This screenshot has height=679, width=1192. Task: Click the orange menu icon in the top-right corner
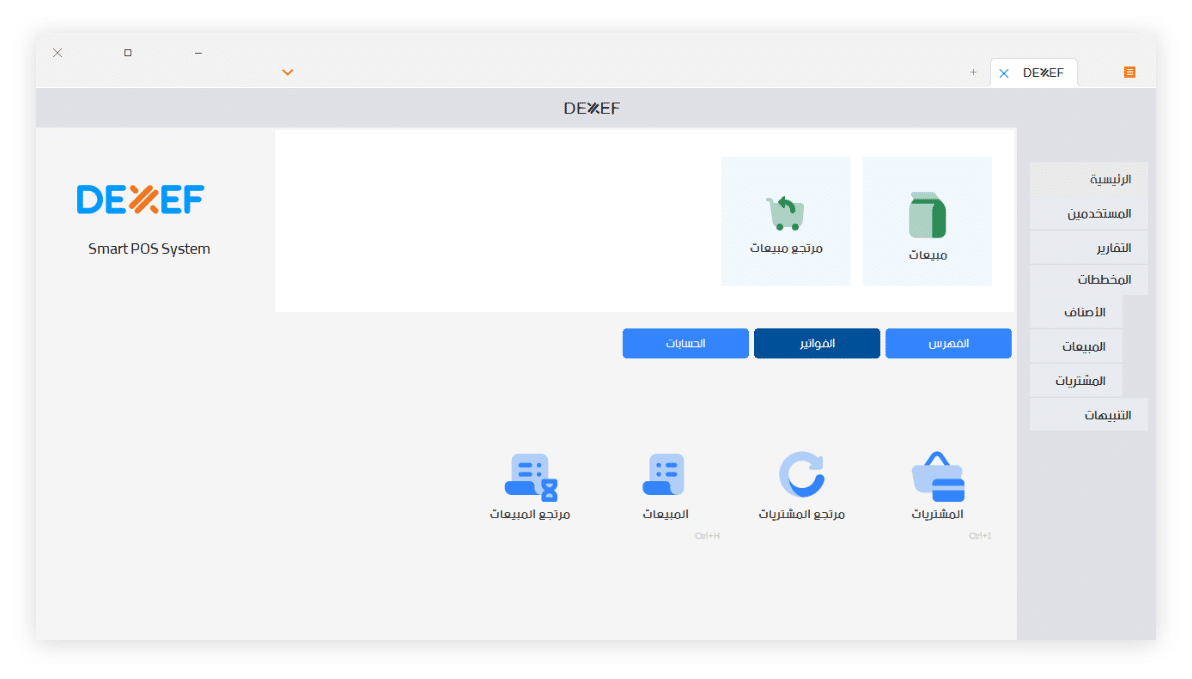pyautogui.click(x=1129, y=72)
